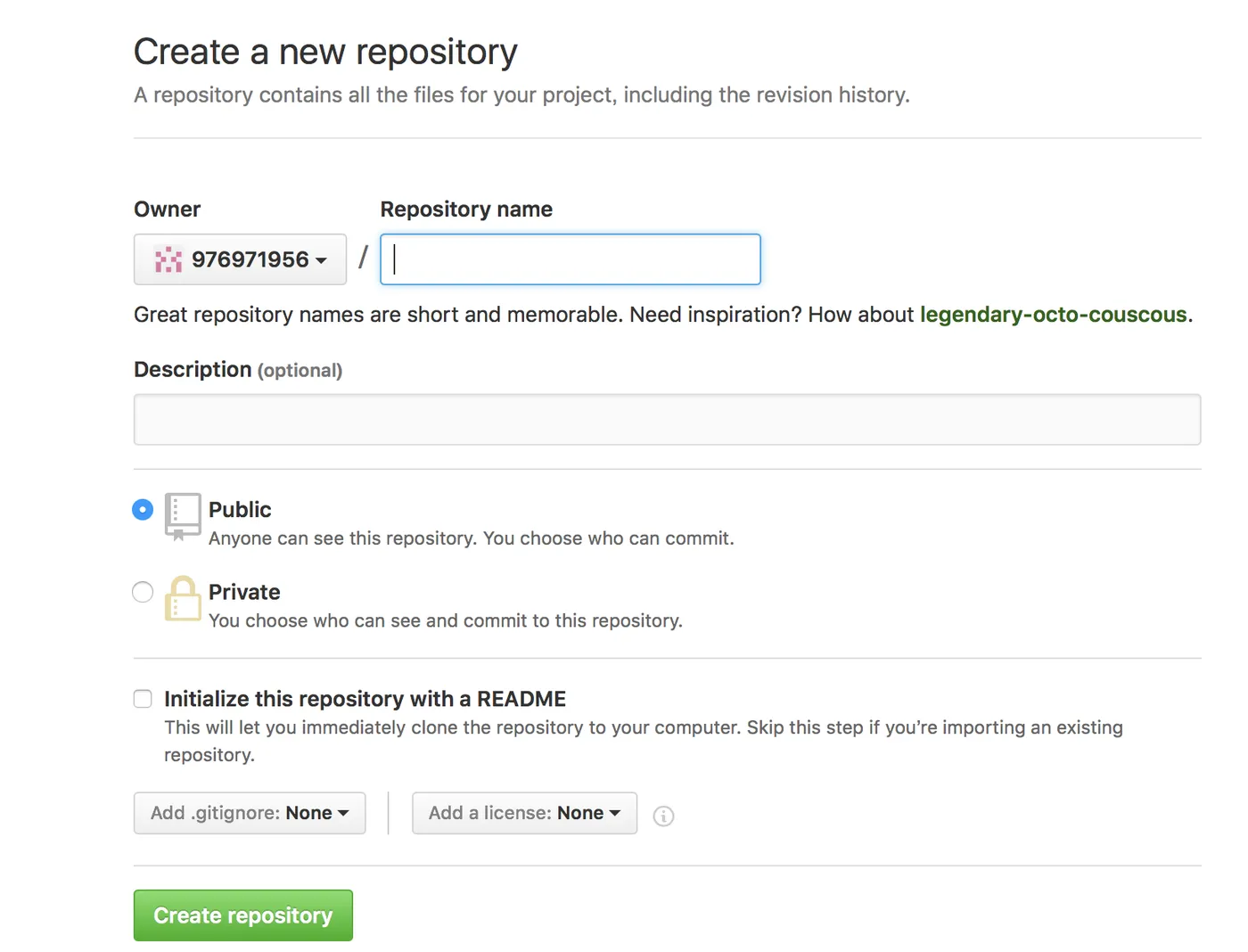Click the Create repository button
The image size is (1248, 952).
[243, 915]
